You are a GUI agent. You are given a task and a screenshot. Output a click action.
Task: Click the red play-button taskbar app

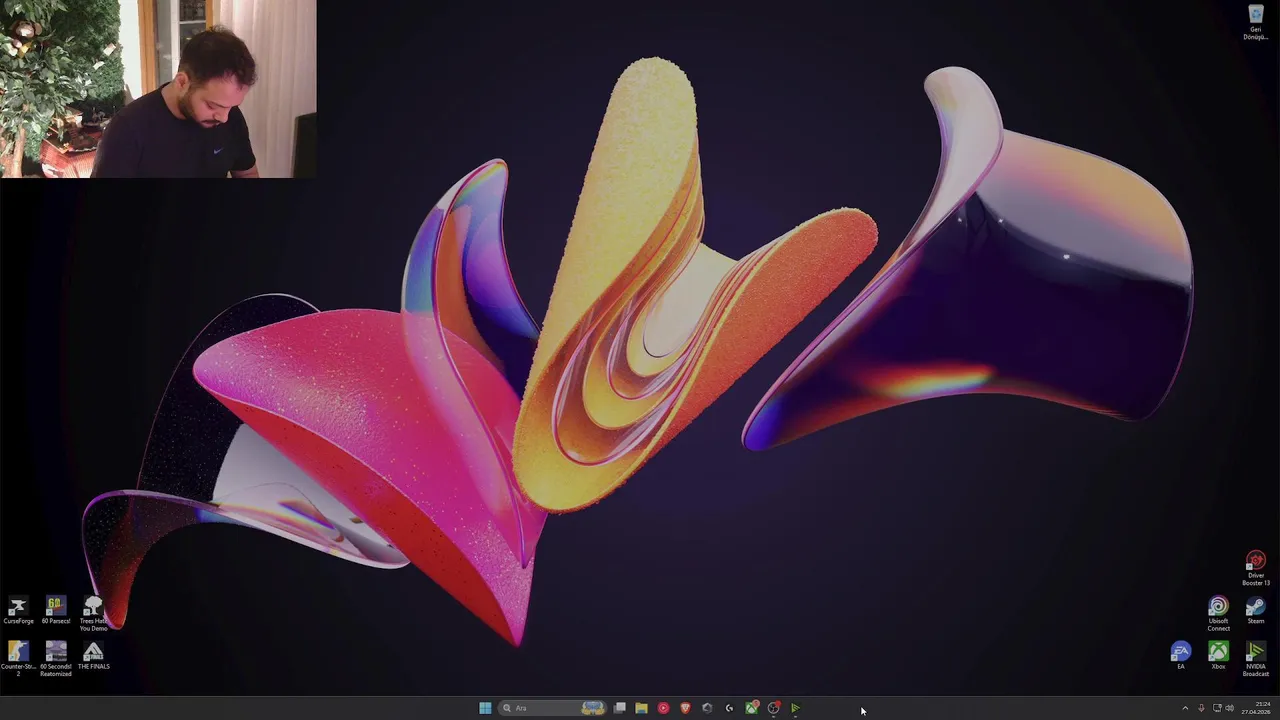[663, 708]
